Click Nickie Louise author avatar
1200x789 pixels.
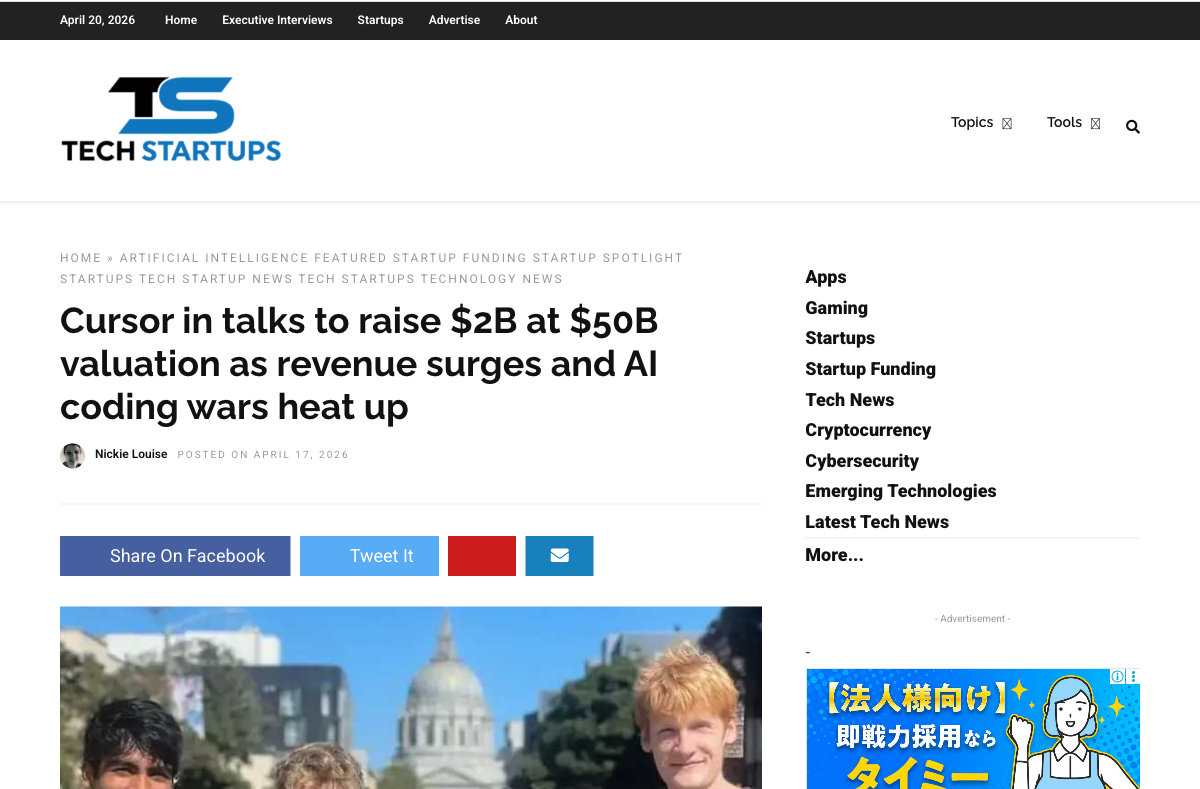72,456
